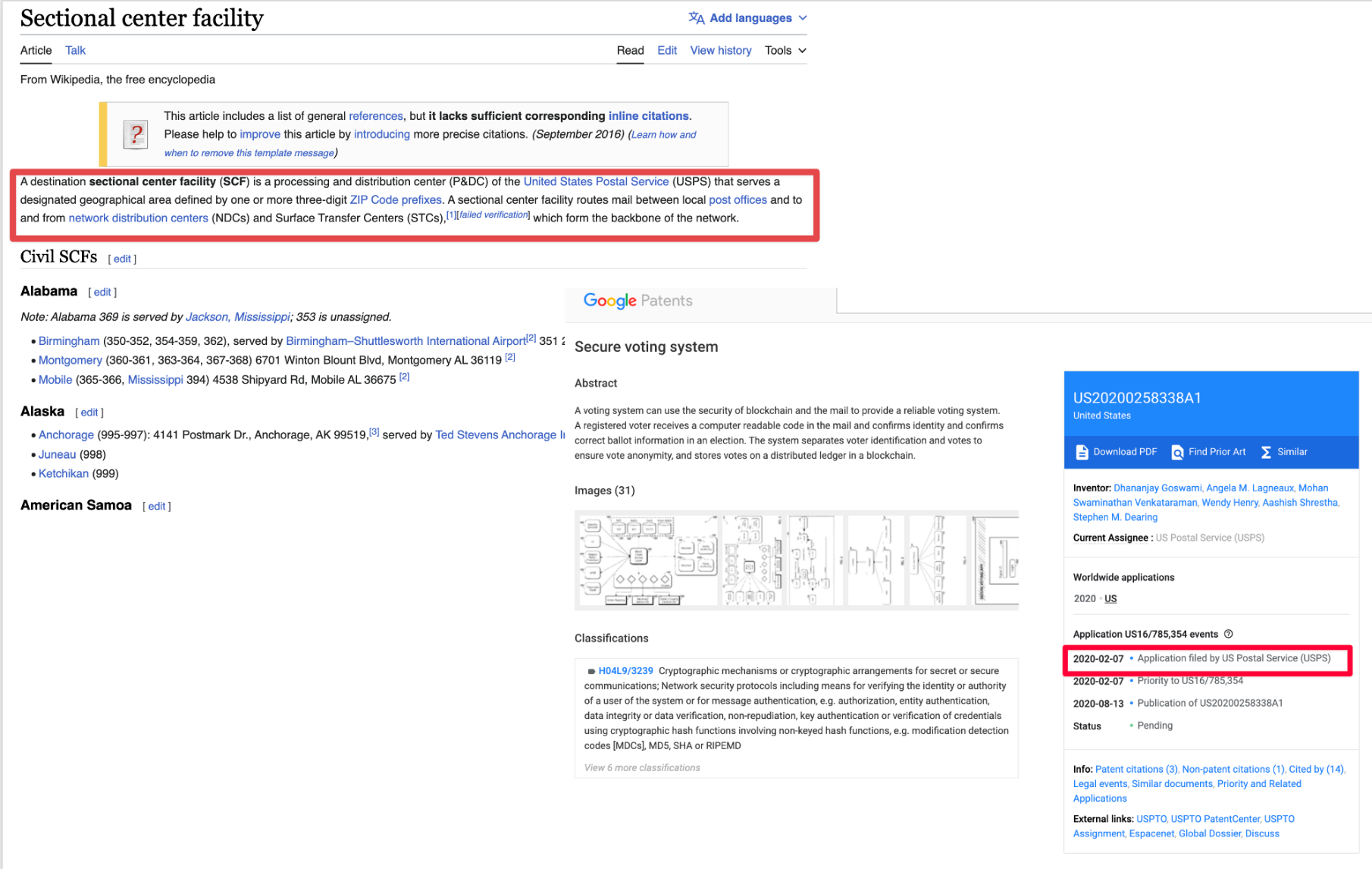The height and width of the screenshot is (869, 1372).
Task: Open inventor Stephen M. Dearing link
Action: [1115, 517]
